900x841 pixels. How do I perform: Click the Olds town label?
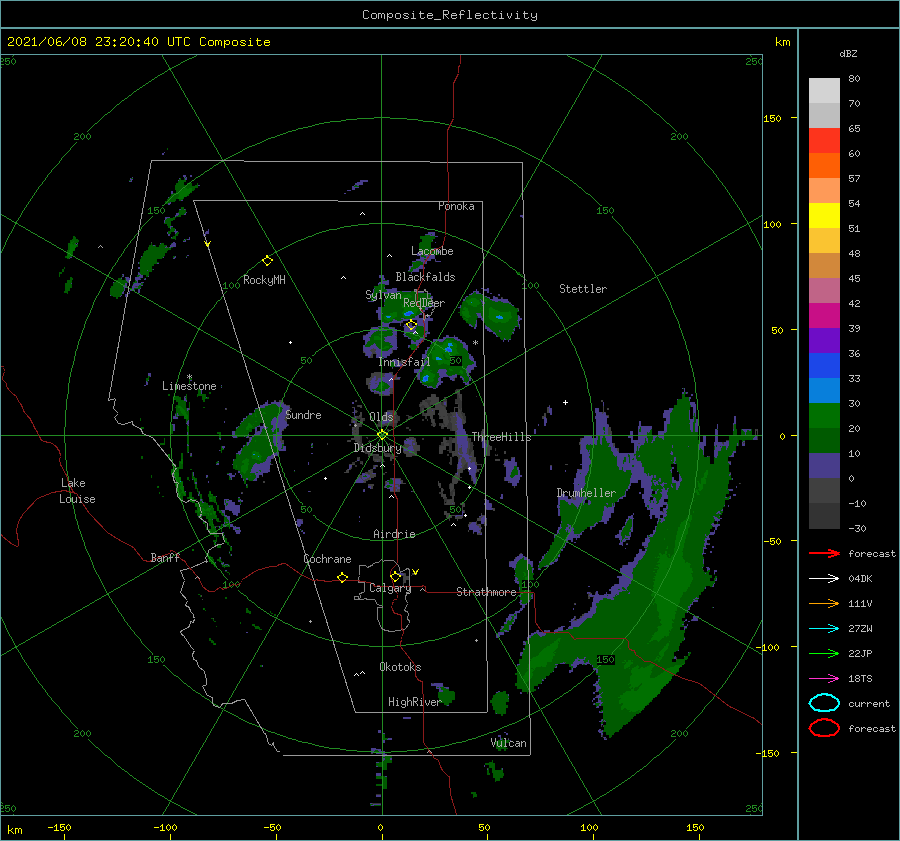(381, 417)
